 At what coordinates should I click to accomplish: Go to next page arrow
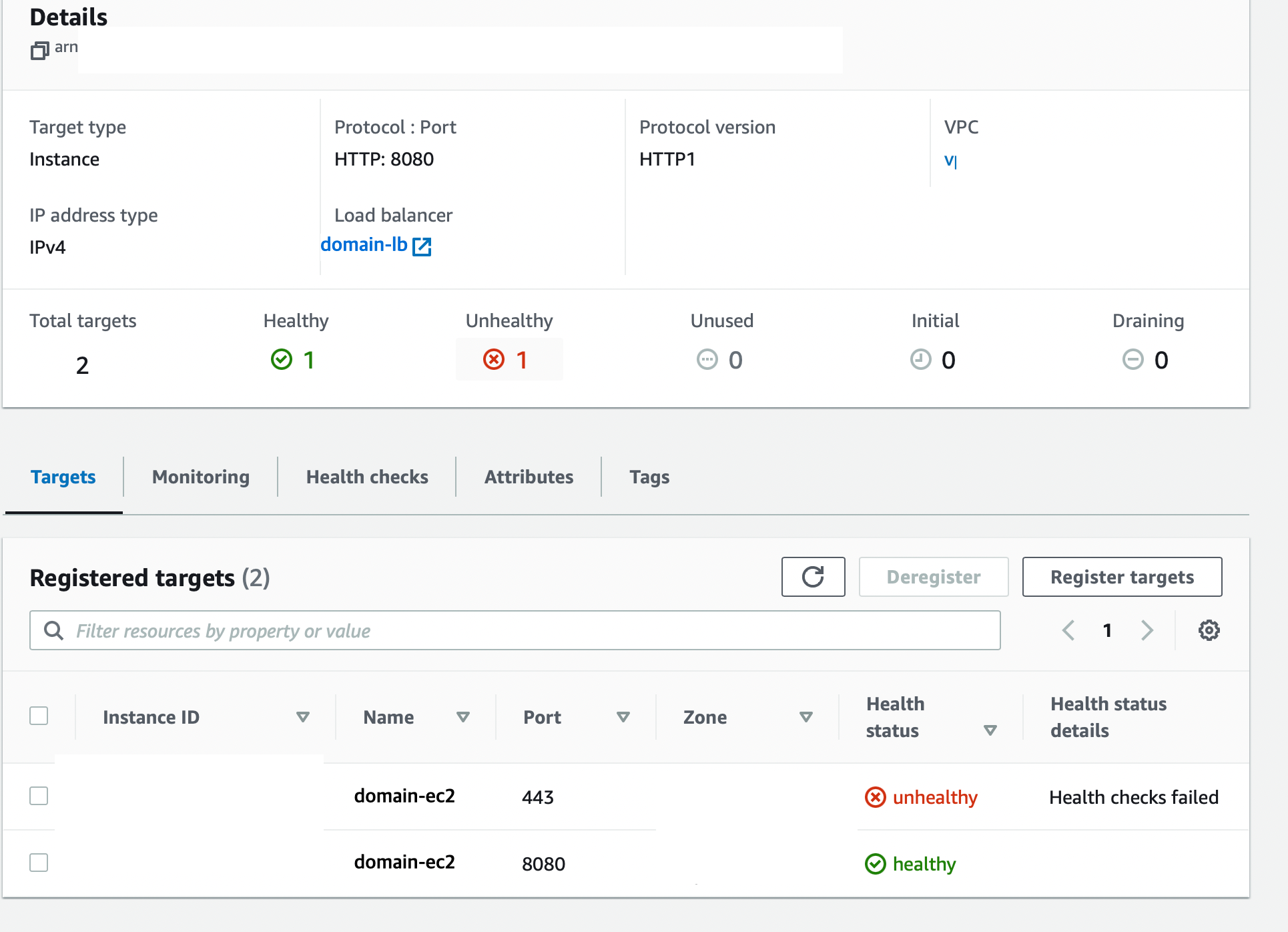[1147, 630]
